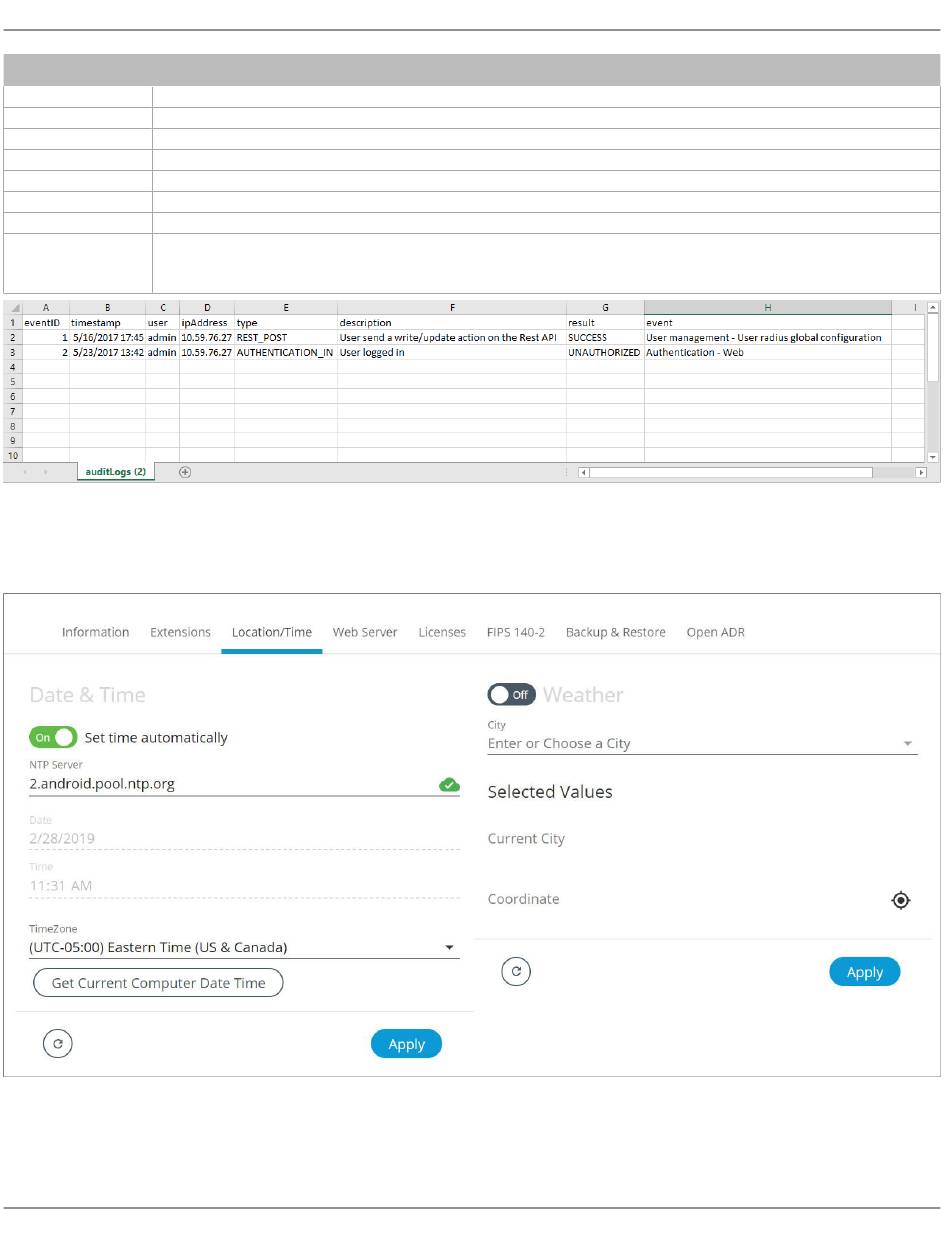Image resolution: width=950 pixels, height=1260 pixels.
Task: Apply the Weather settings
Action: (x=864, y=972)
